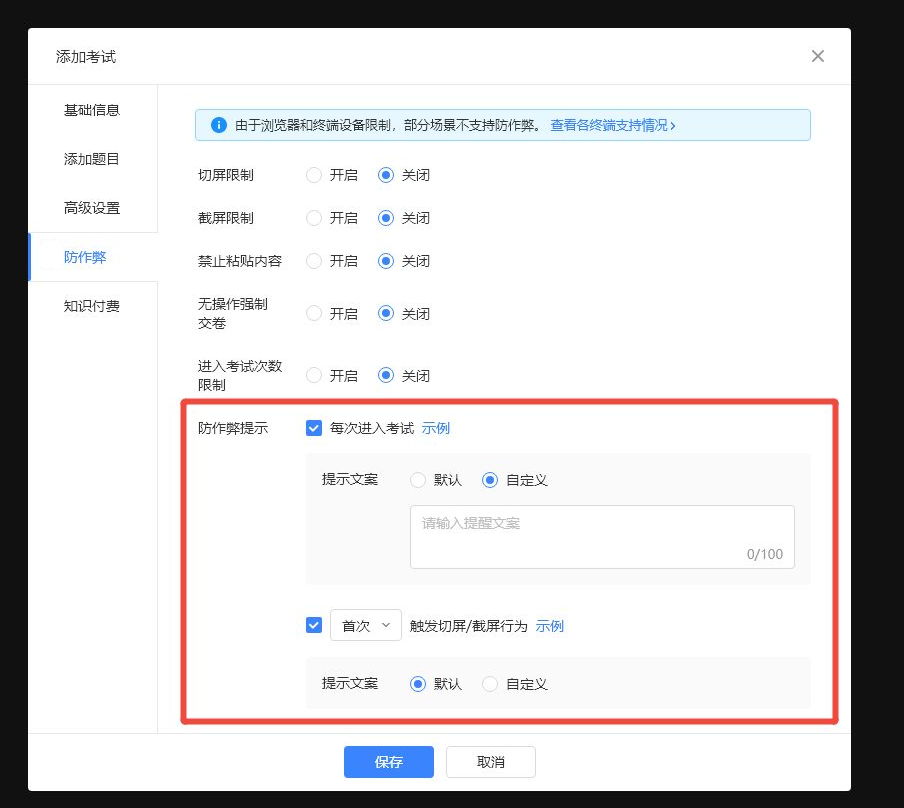This screenshot has width=904, height=808.
Task: Switch to 添加题目 tab
Action: coord(92,159)
